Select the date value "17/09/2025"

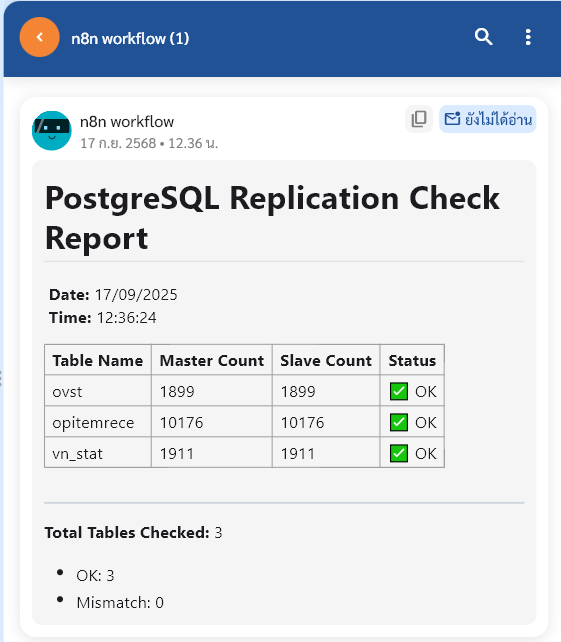point(136,295)
